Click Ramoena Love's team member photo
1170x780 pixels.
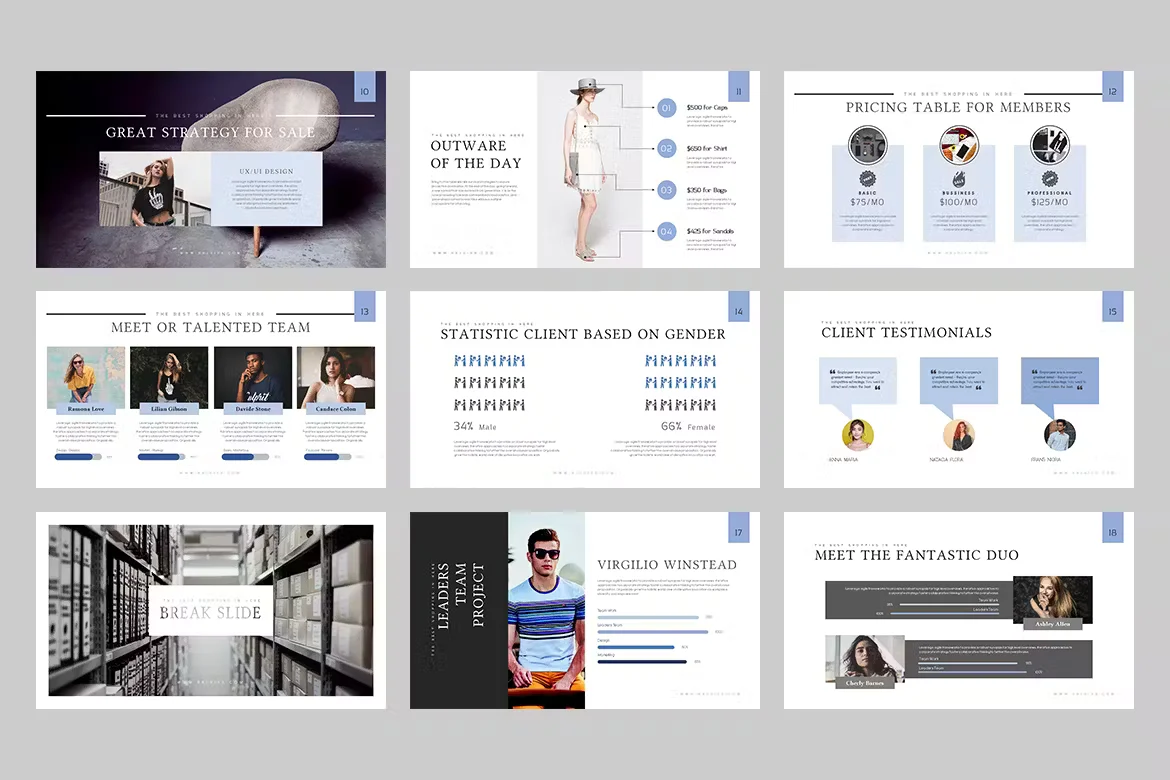(x=85, y=378)
